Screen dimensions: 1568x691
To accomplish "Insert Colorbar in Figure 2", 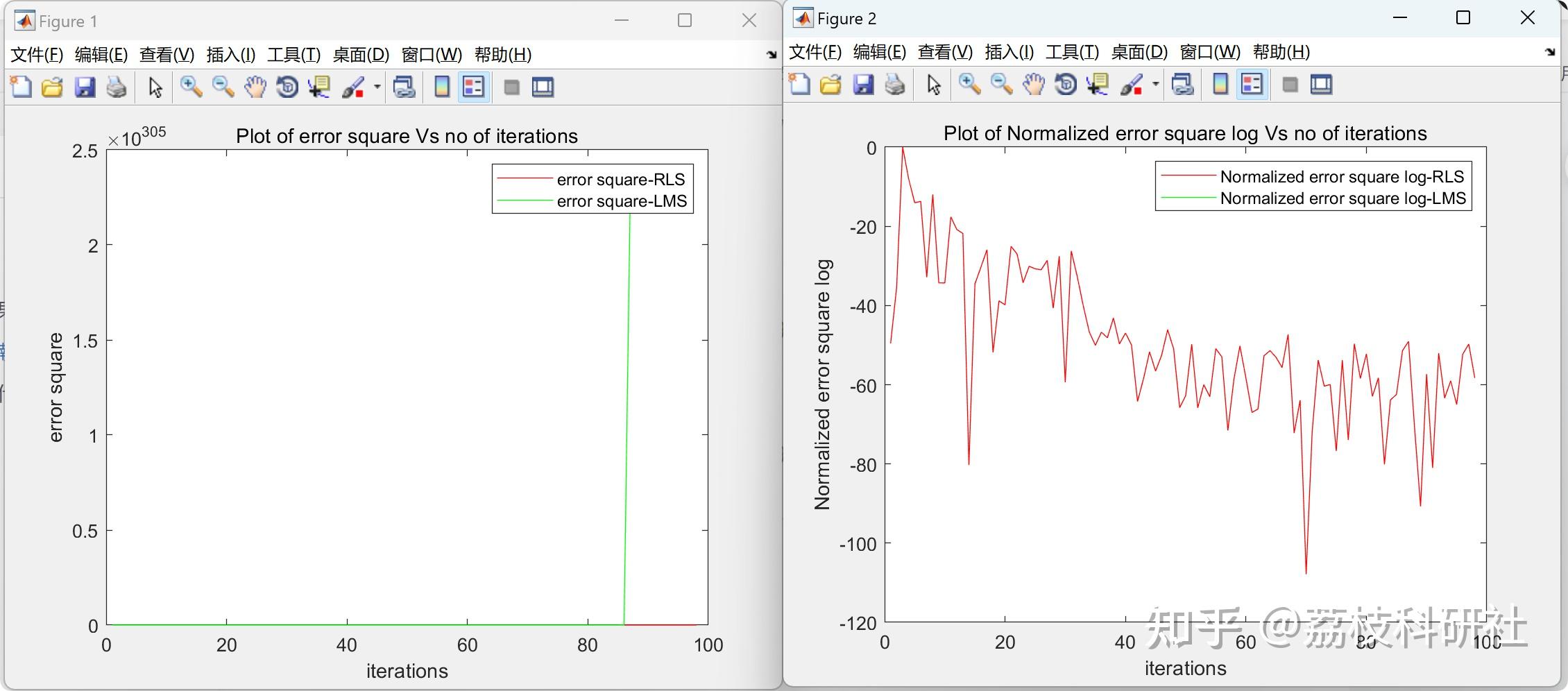I will tap(1220, 85).
